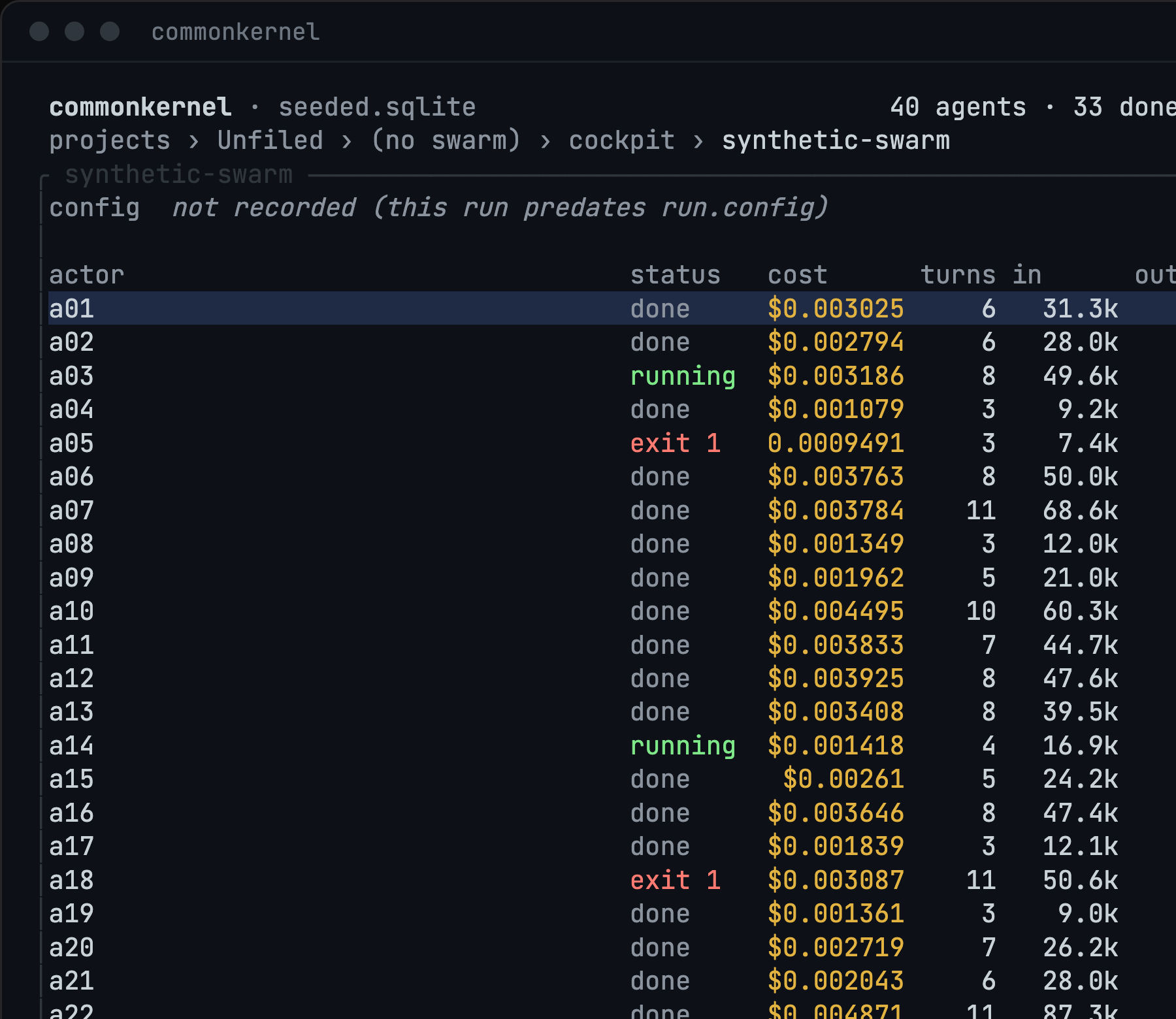Click 'exit 1' status for a18
This screenshot has width=1176, height=1019.
click(675, 881)
